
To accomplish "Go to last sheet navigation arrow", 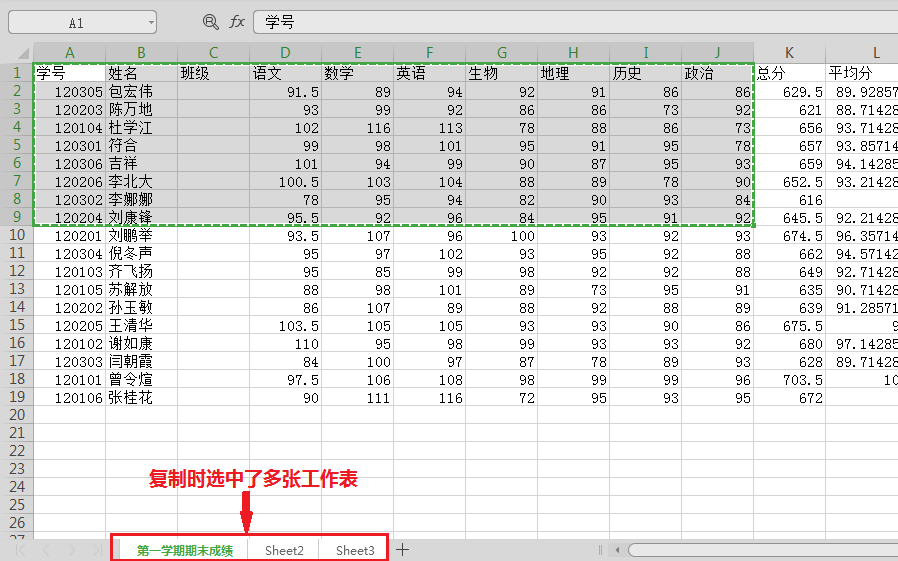I will [97, 551].
